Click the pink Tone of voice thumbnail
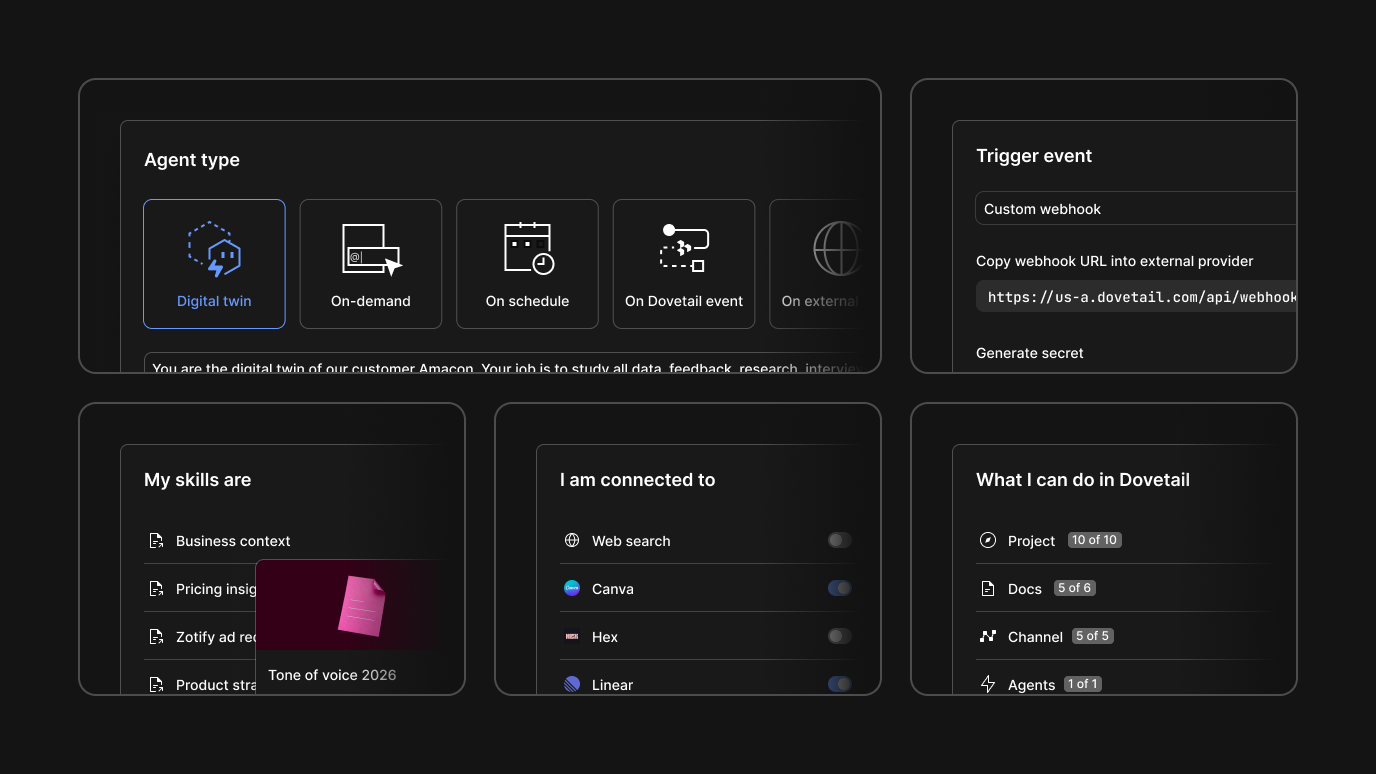This screenshot has height=774, width=1376. click(x=347, y=605)
